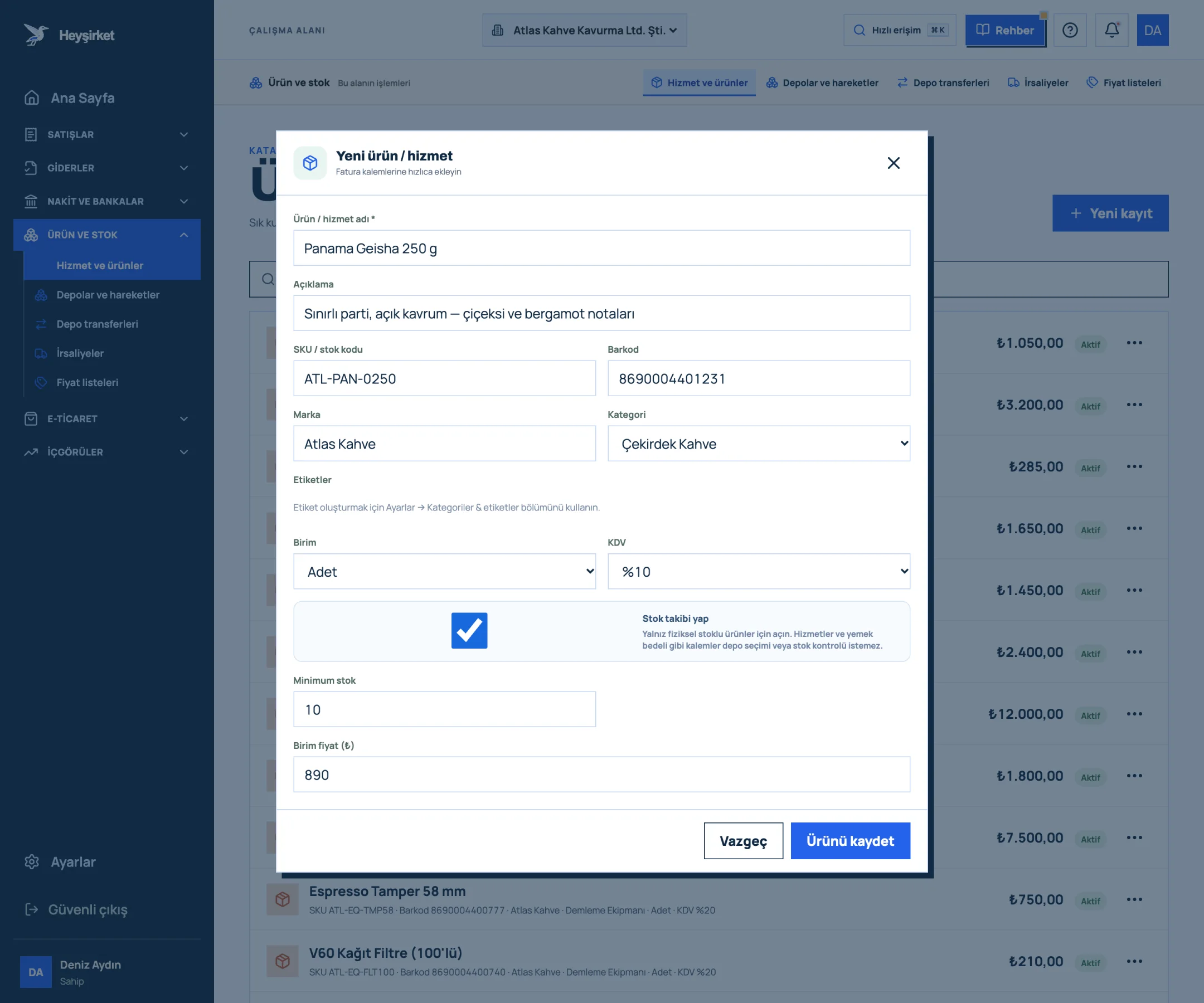1204x1003 pixels.
Task: Switch to Depolar ve hareketler top tab
Action: click(x=822, y=82)
